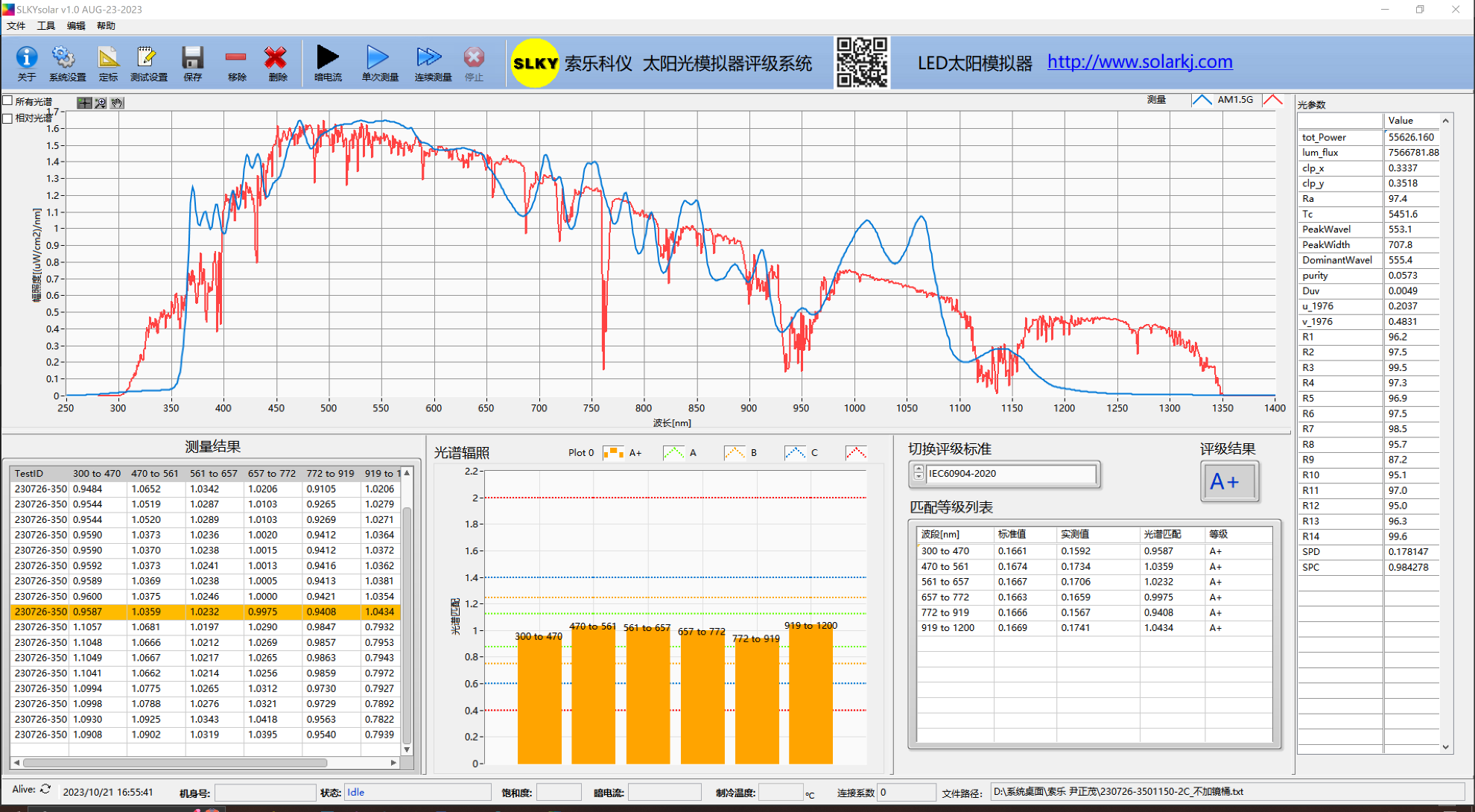Open 系统设置 system settings gear
This screenshot has height=812, width=1475.
(x=65, y=58)
